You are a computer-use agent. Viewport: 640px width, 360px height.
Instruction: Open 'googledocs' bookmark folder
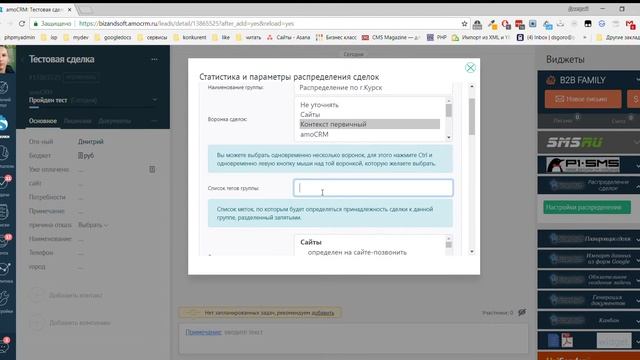[x=113, y=37]
